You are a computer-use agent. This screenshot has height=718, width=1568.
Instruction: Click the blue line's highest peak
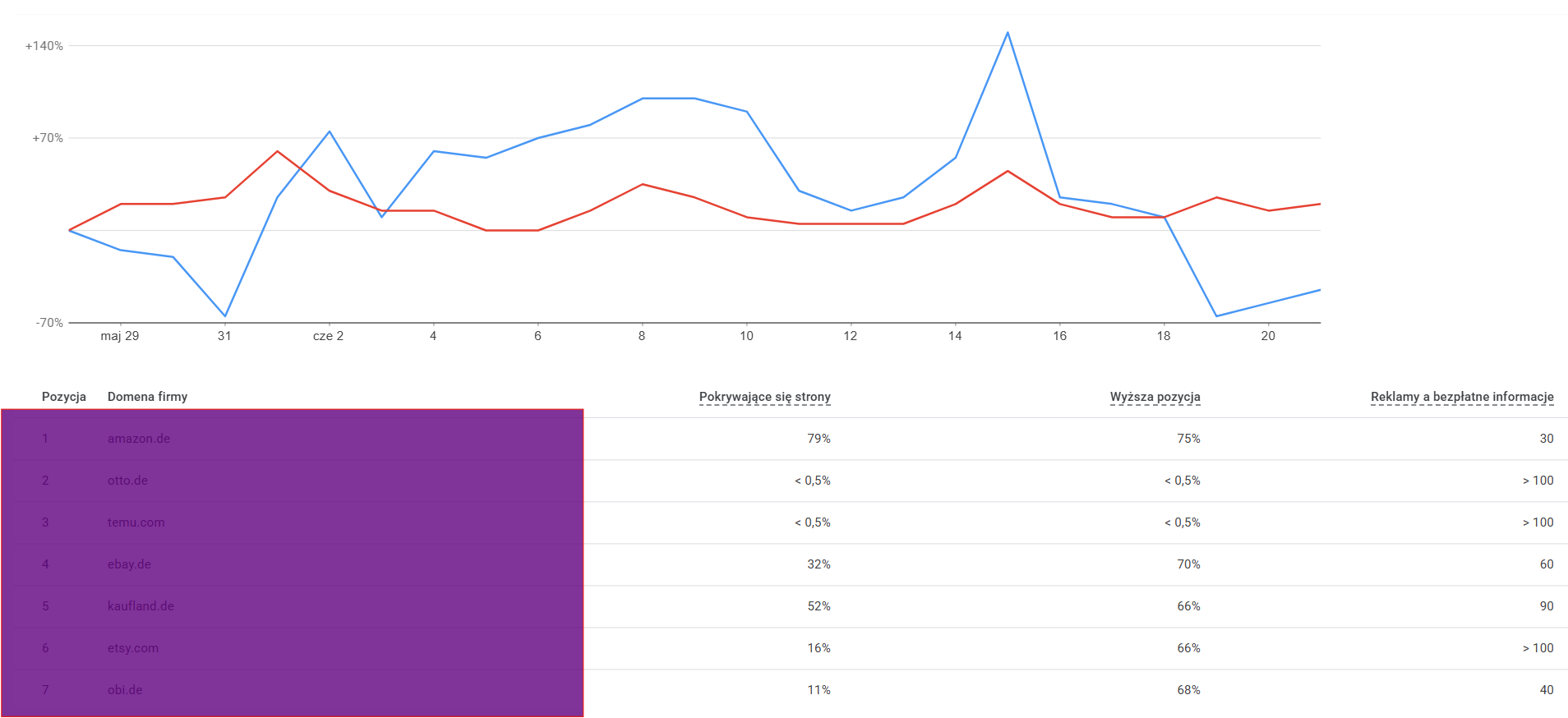coord(1008,33)
